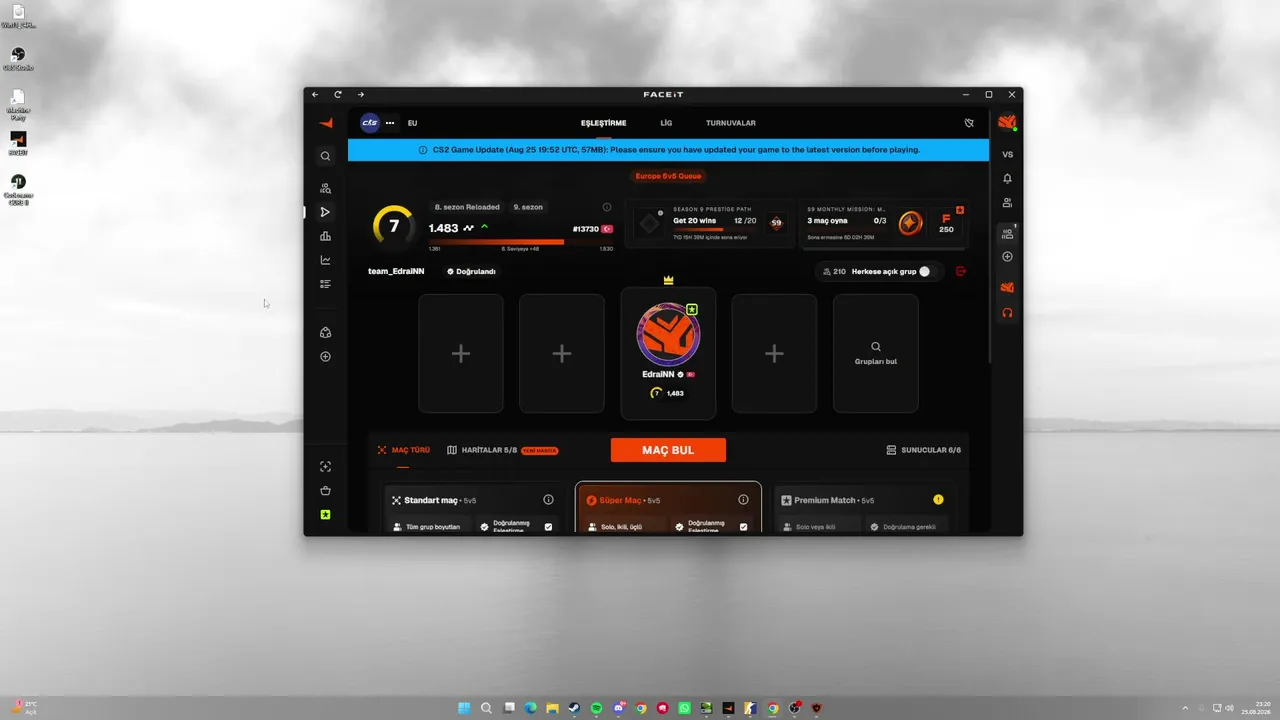
Task: Click the team_EdraiNN group name
Action: [x=396, y=271]
